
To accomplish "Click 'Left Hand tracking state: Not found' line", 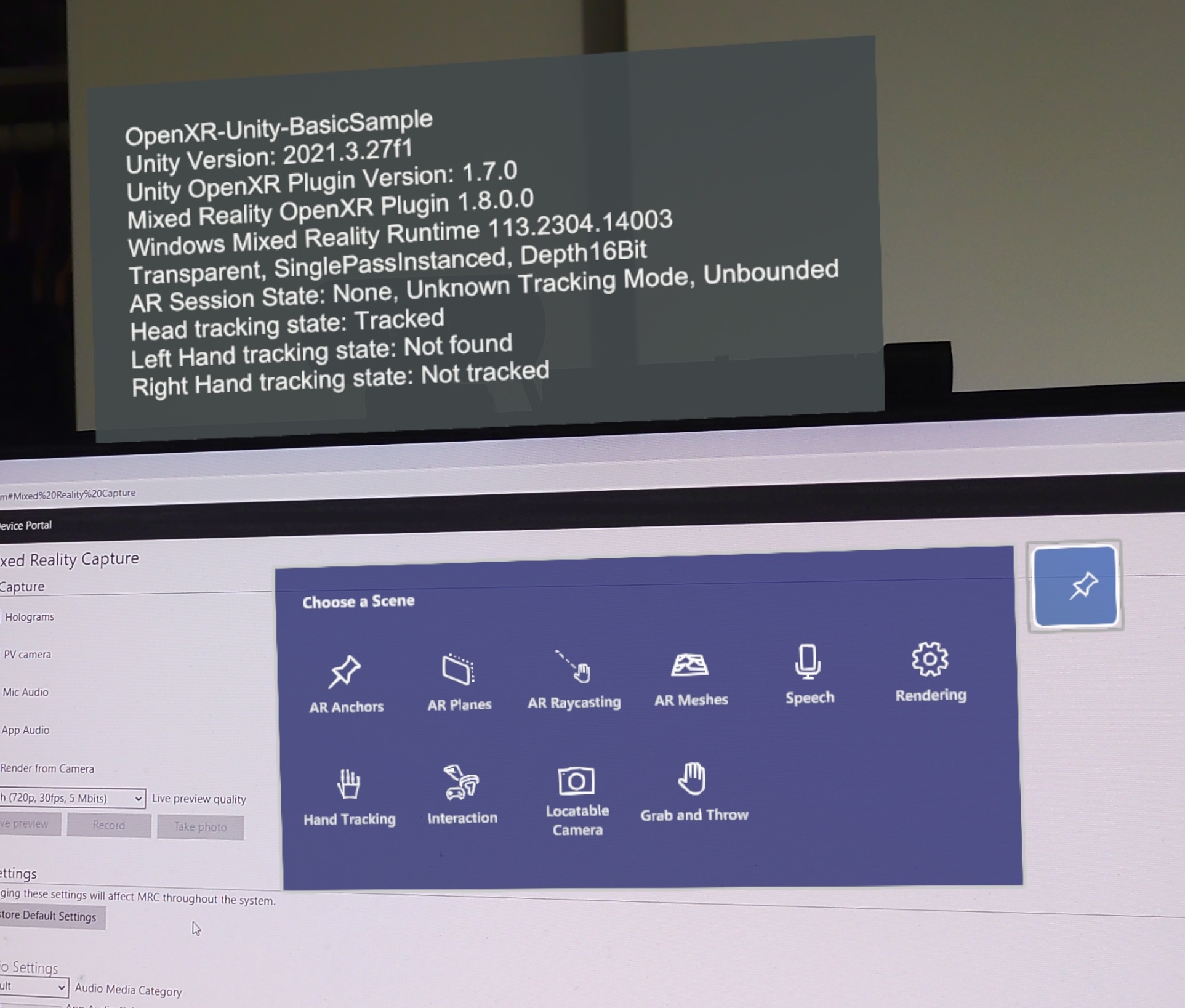I will tap(321, 352).
